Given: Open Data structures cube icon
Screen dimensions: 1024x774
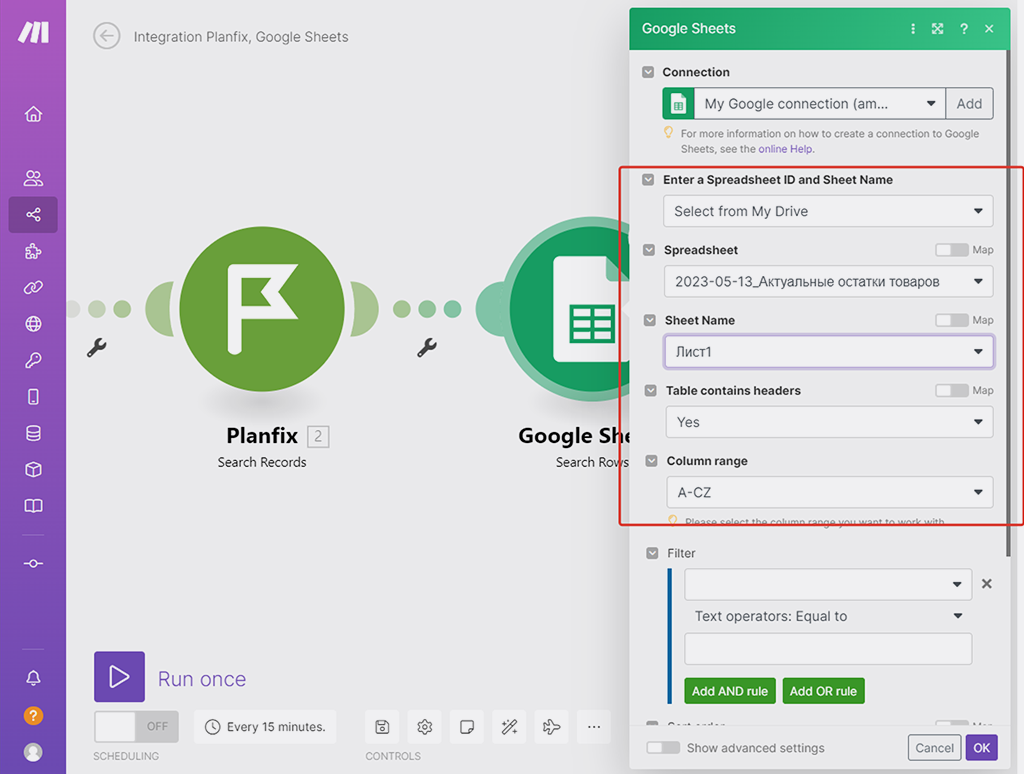Looking at the screenshot, I should pos(33,470).
